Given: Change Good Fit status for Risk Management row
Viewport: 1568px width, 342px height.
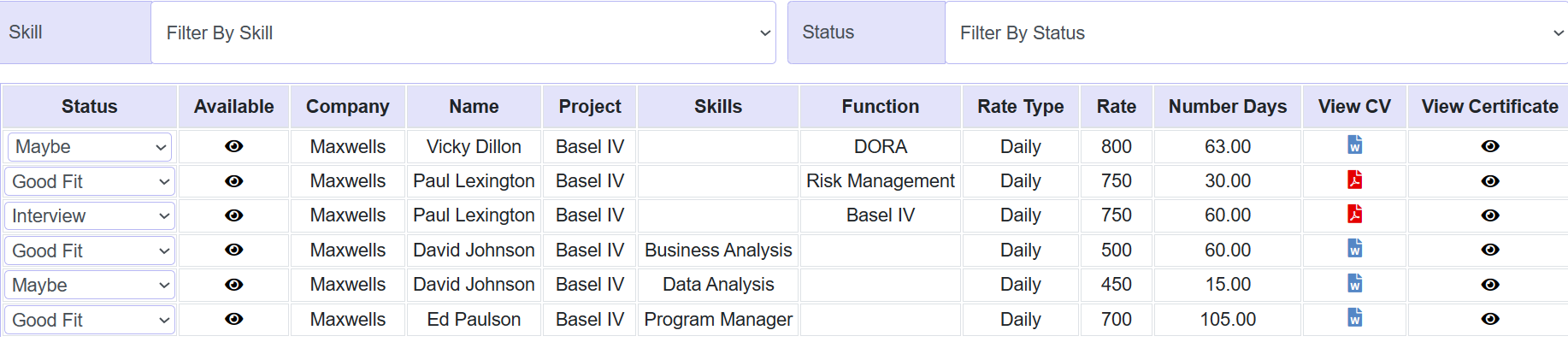Looking at the screenshot, I should coord(90,181).
